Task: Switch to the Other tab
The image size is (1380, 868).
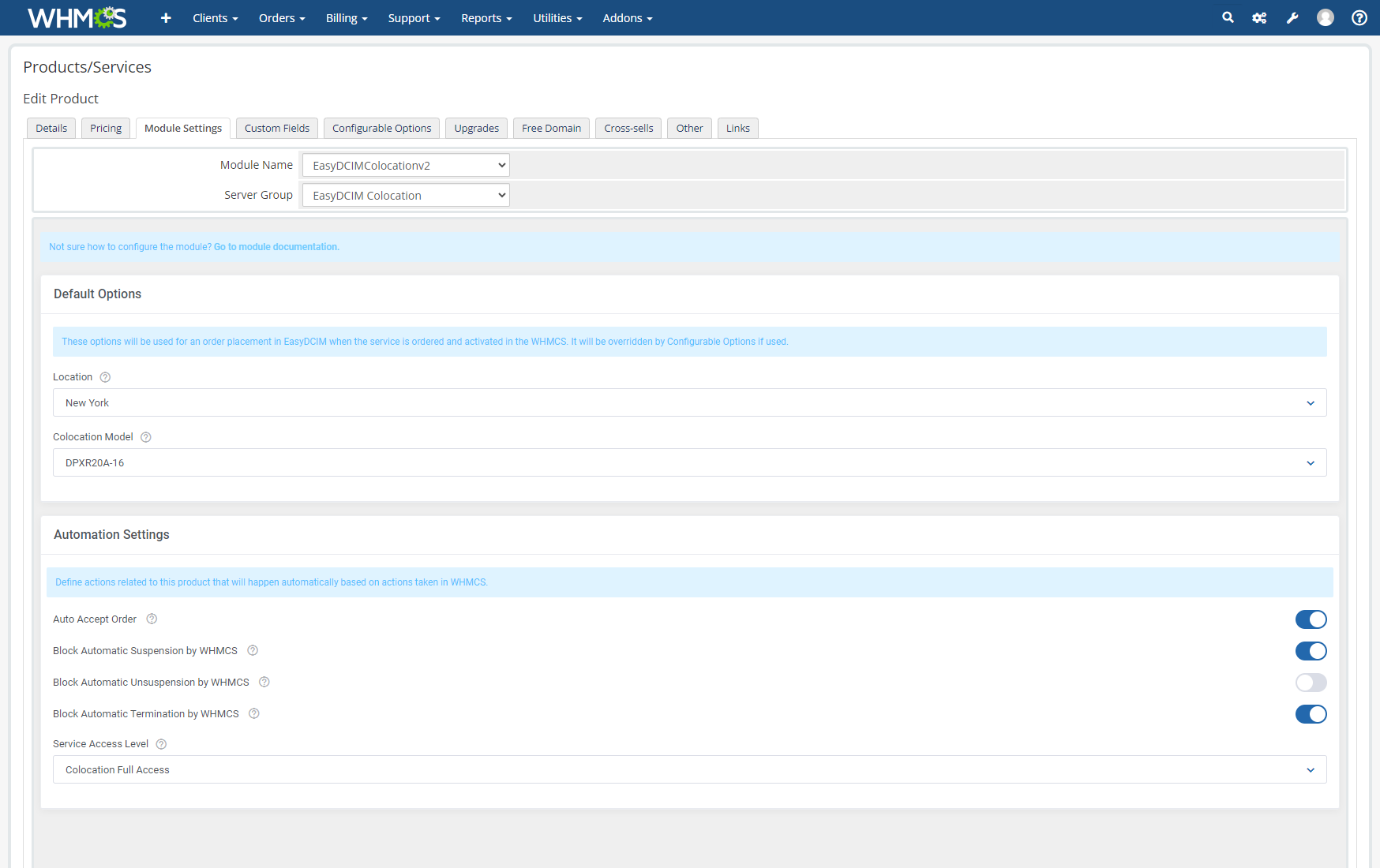Action: [x=689, y=128]
